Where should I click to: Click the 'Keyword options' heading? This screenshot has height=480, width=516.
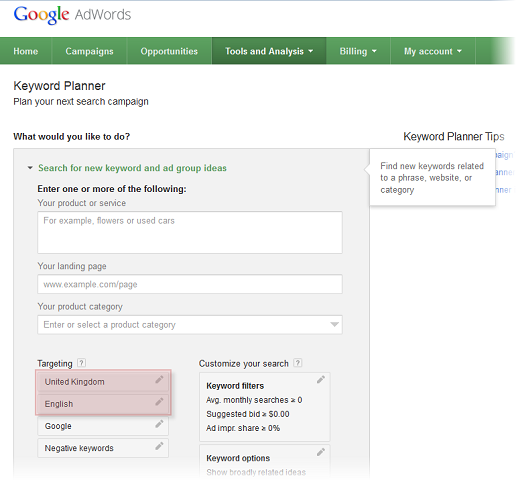click(238, 458)
